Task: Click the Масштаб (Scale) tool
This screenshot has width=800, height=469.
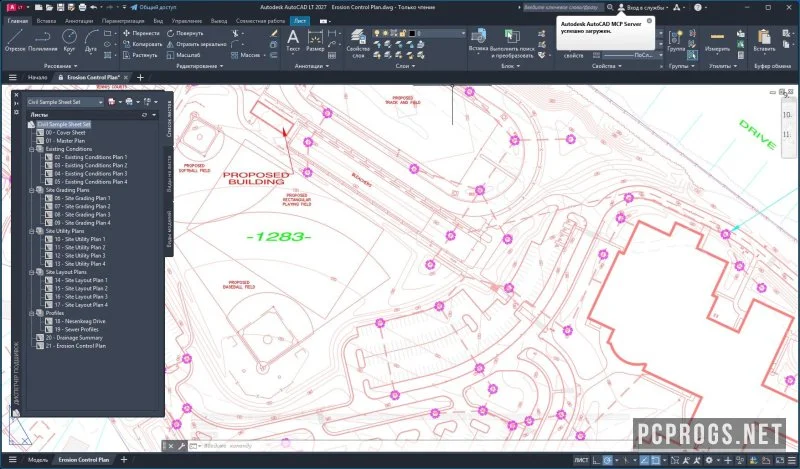Action: tap(183, 55)
